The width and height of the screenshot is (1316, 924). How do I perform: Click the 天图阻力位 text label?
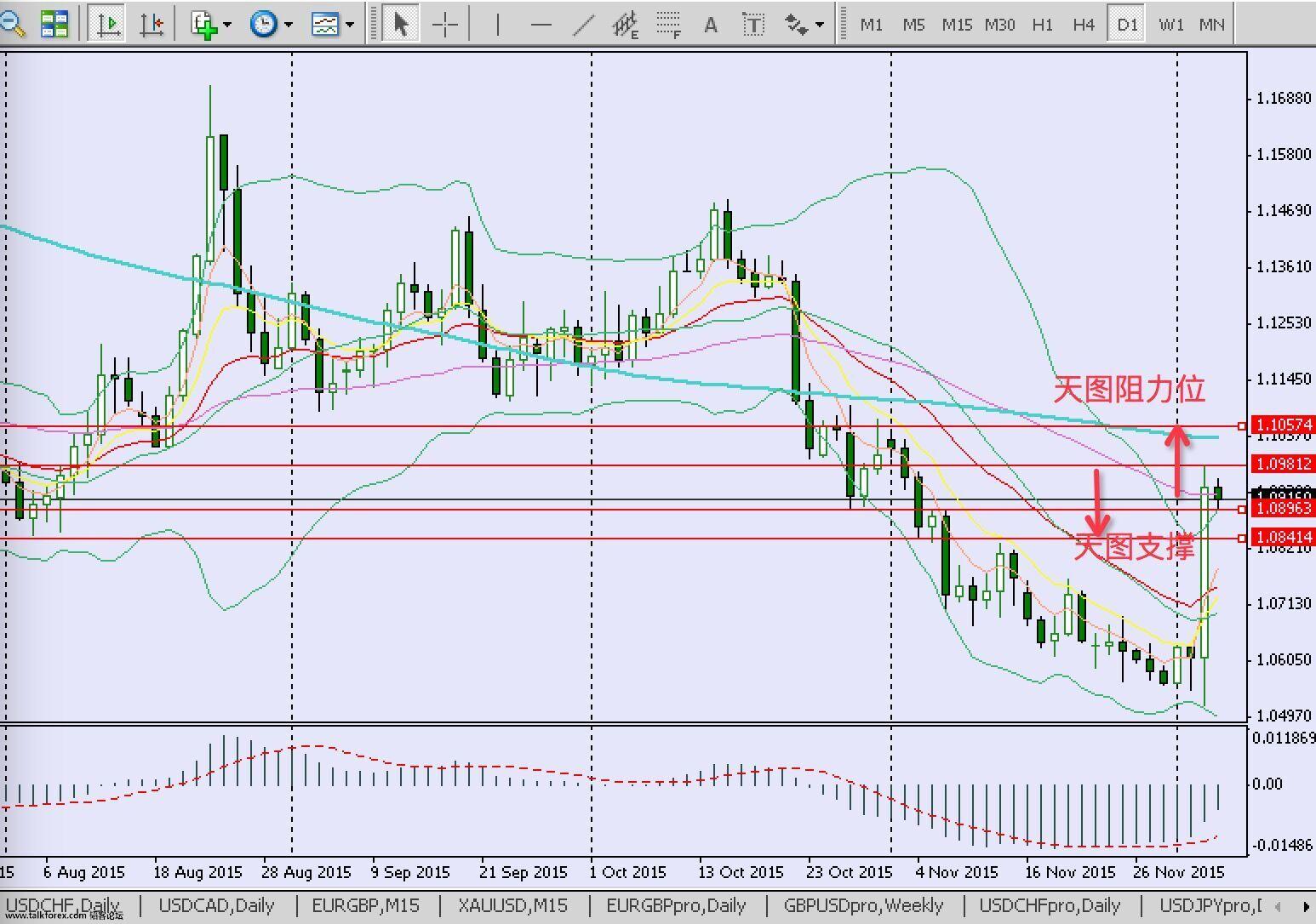point(1130,389)
